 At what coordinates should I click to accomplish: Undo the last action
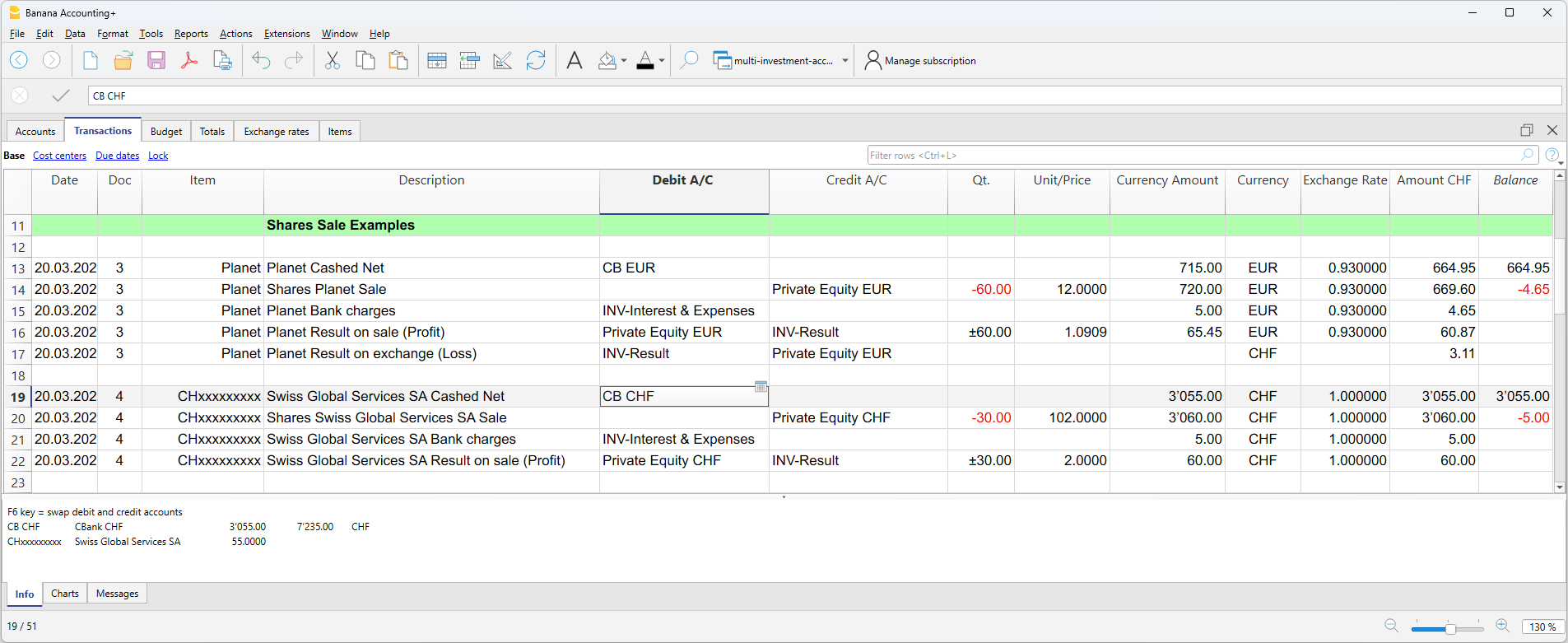click(x=261, y=60)
